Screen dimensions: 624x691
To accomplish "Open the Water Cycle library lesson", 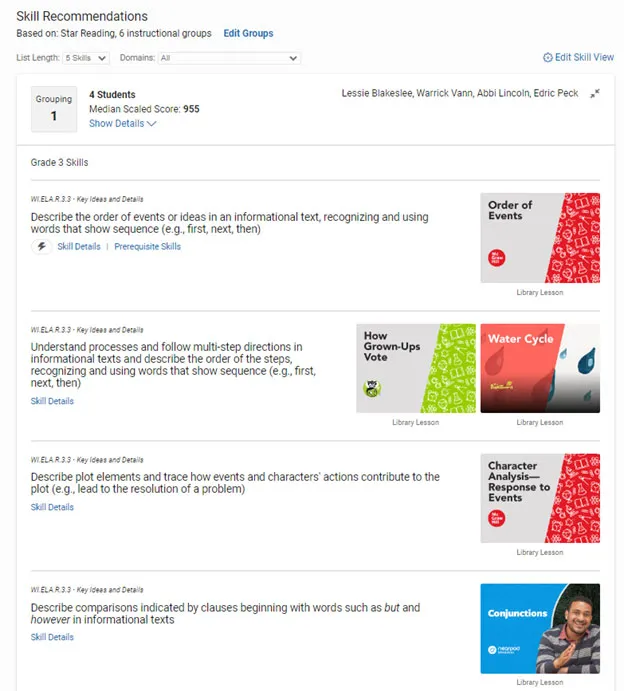I will click(x=540, y=368).
